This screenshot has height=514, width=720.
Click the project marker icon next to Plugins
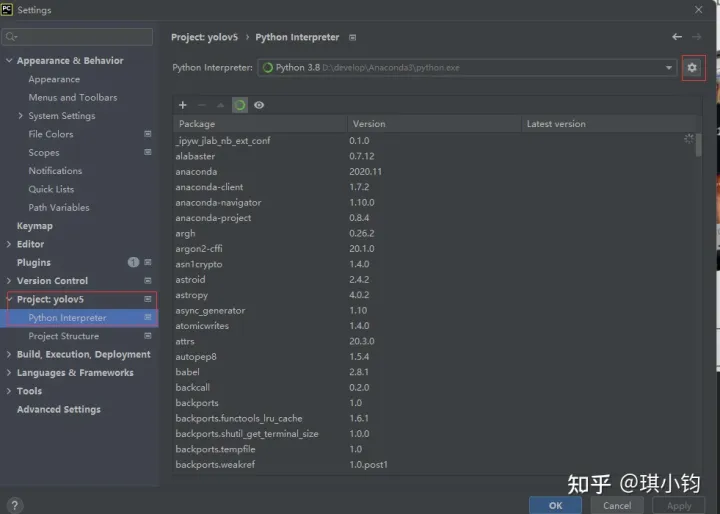[148, 262]
